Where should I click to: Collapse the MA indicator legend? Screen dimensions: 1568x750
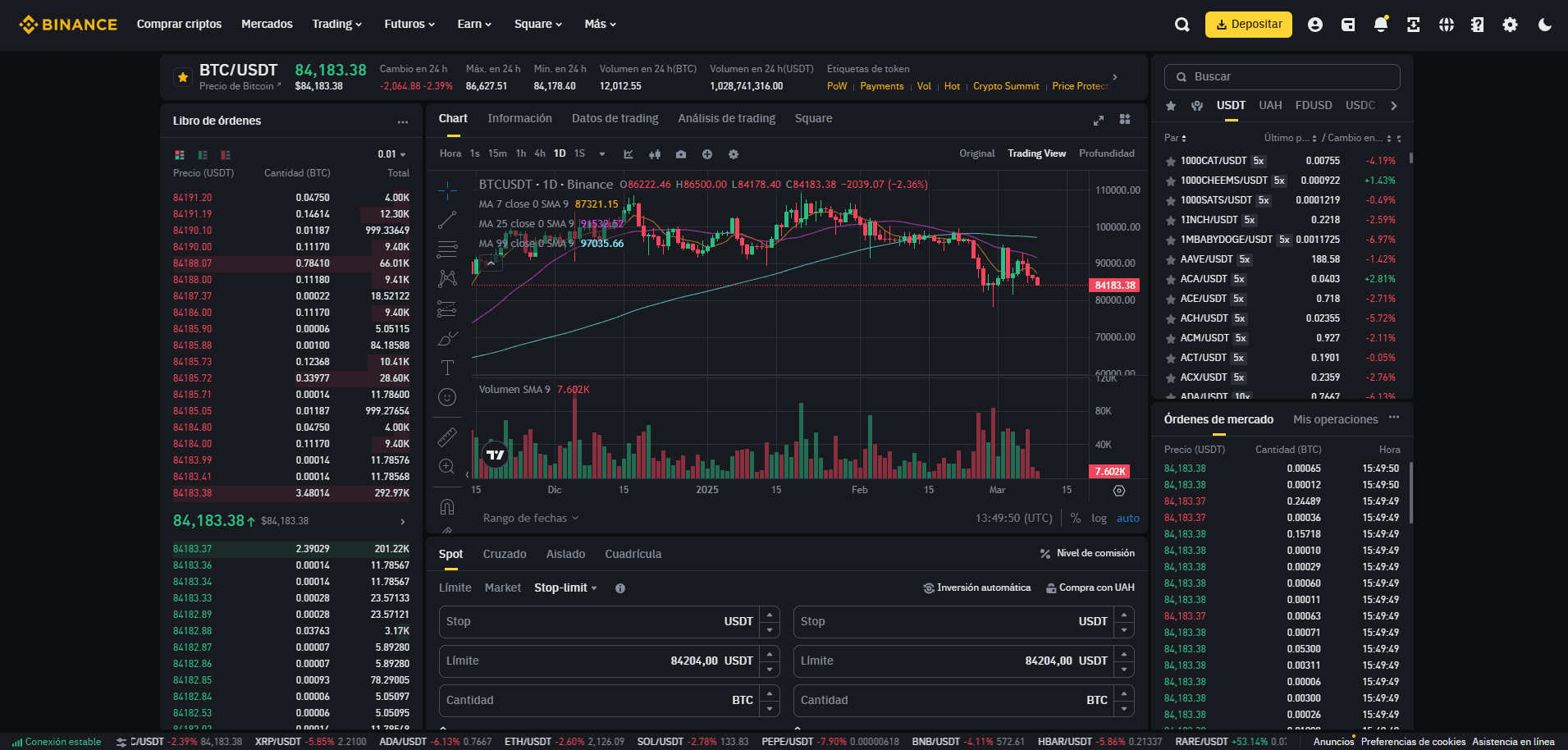coord(491,263)
